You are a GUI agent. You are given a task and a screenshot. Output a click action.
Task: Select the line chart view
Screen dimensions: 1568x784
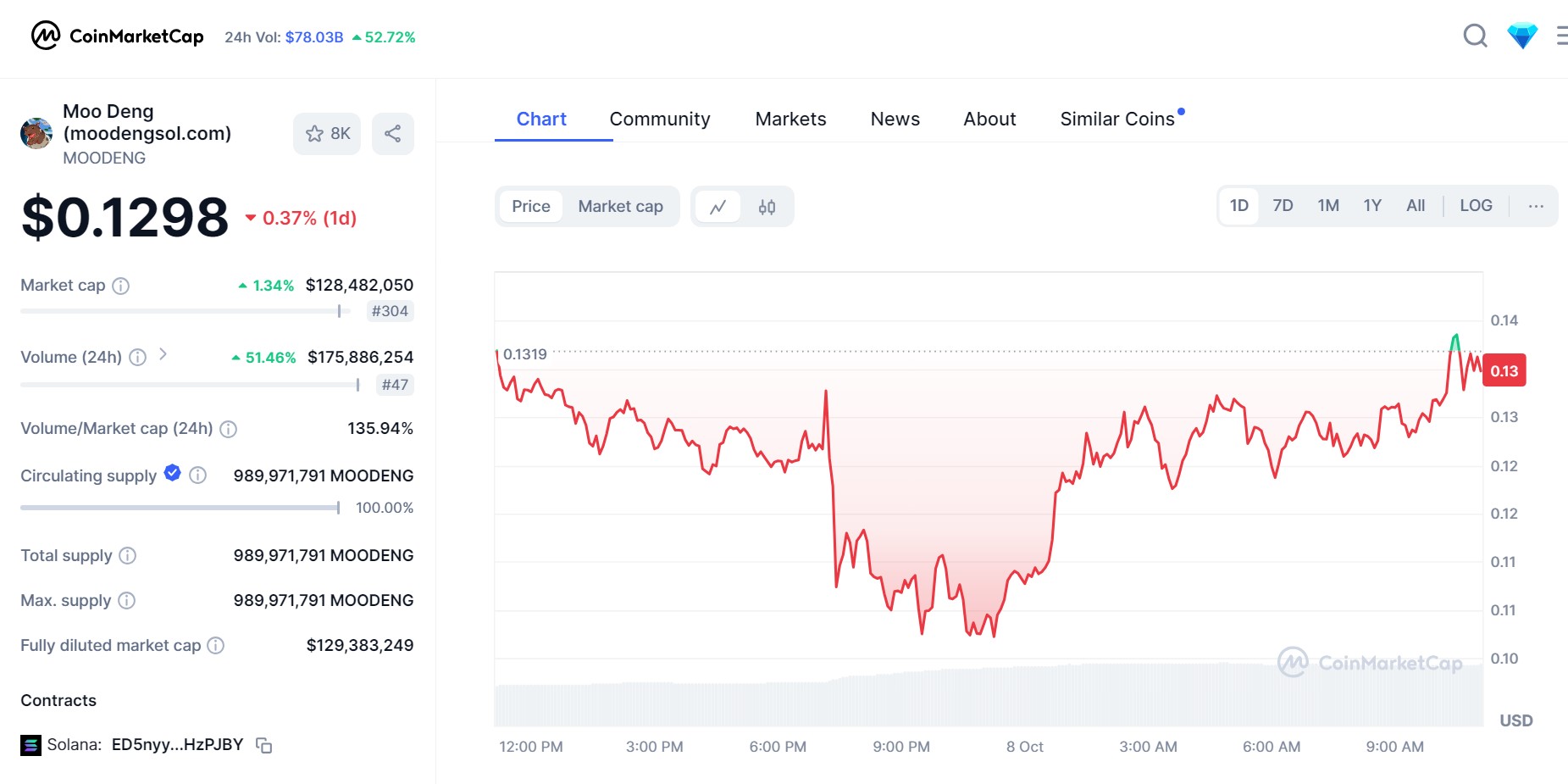(x=718, y=207)
